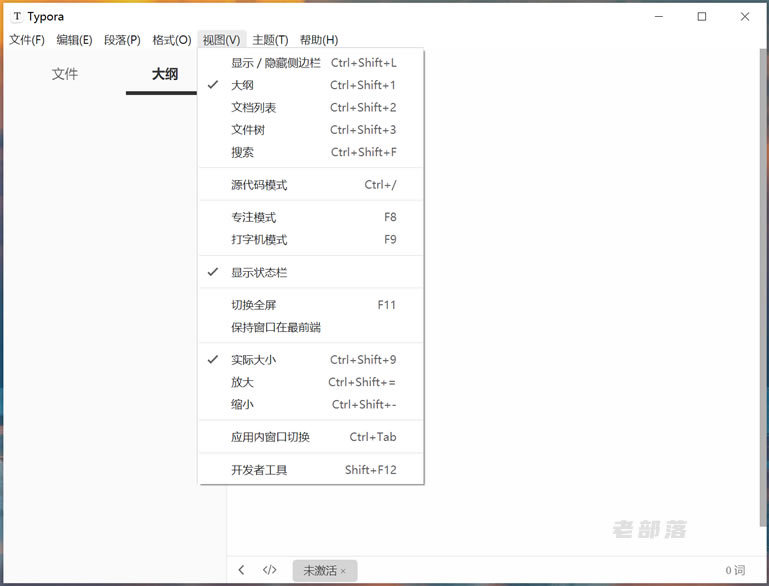Choose 缩小 to zoom out
Viewport: 769px width, 586px height.
tap(311, 405)
